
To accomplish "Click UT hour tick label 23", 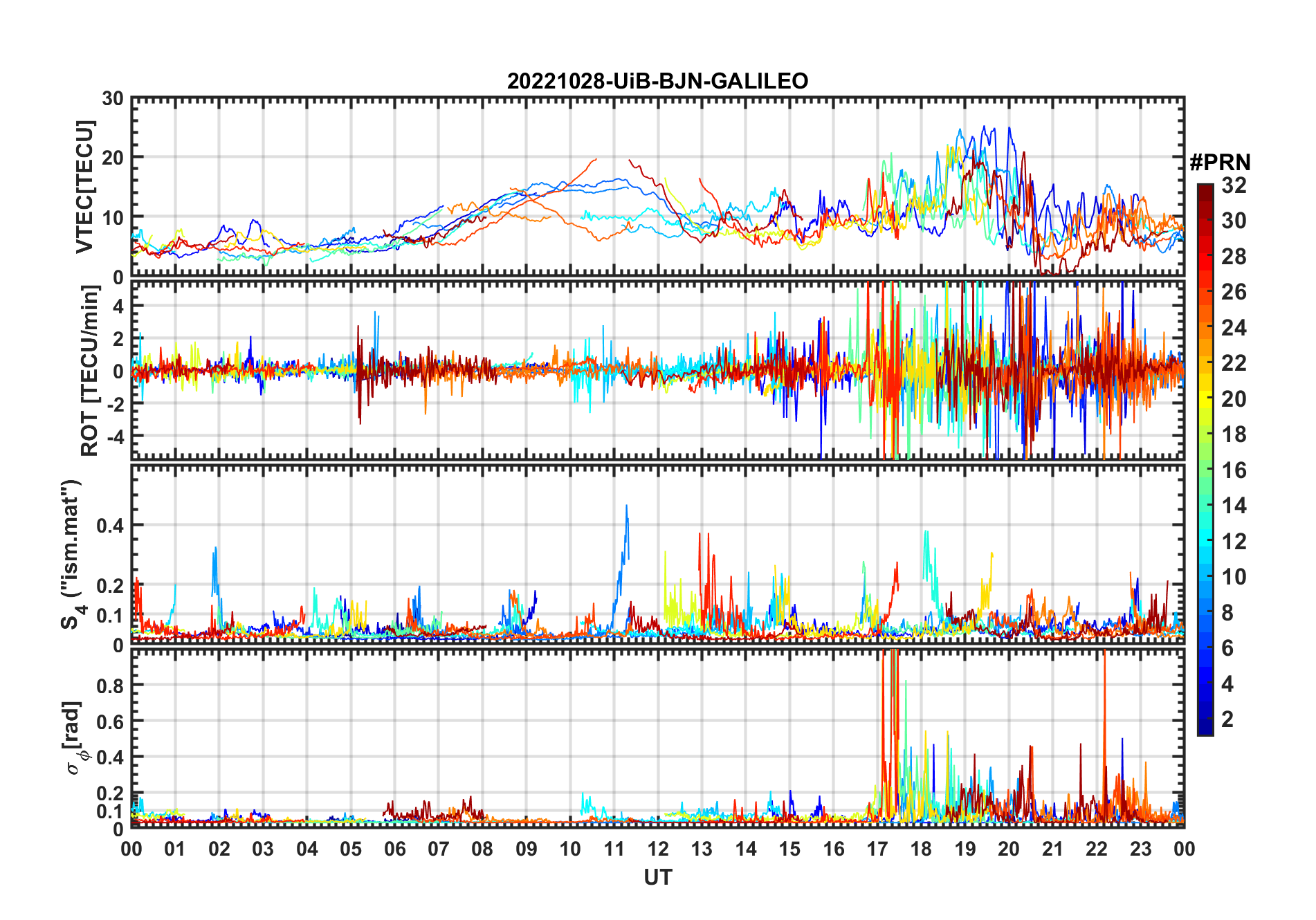I will point(1141,849).
